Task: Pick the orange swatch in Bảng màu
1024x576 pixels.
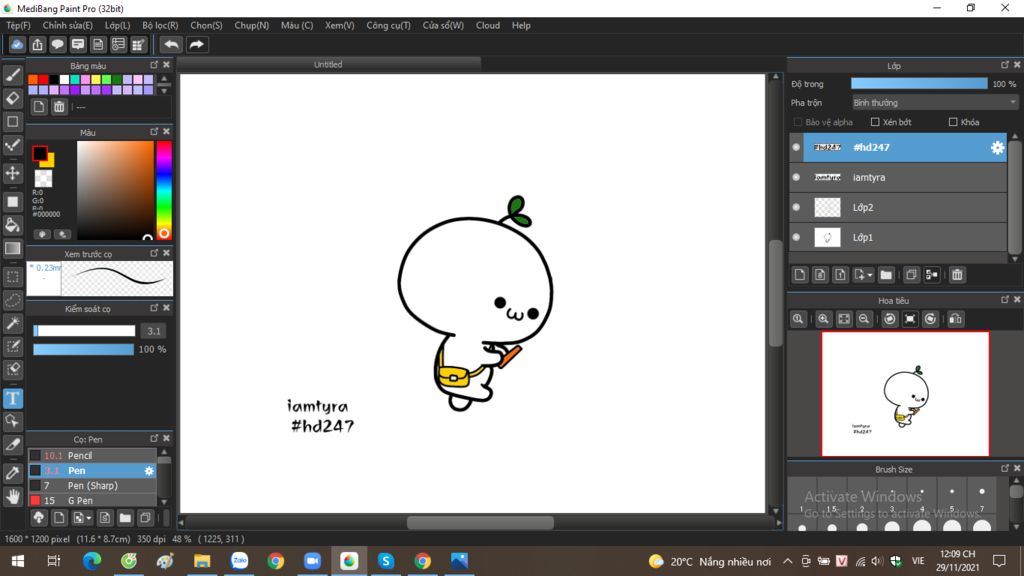Action: [x=33, y=80]
